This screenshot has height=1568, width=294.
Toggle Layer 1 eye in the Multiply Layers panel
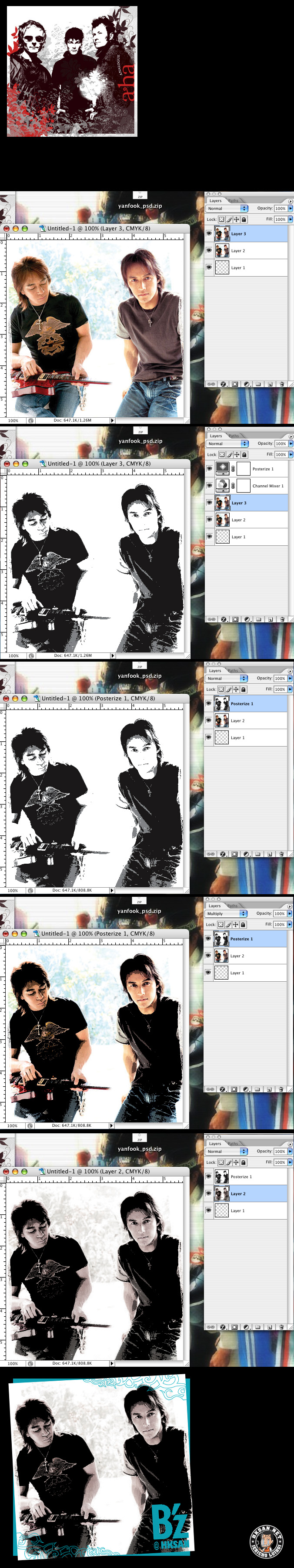click(x=209, y=973)
